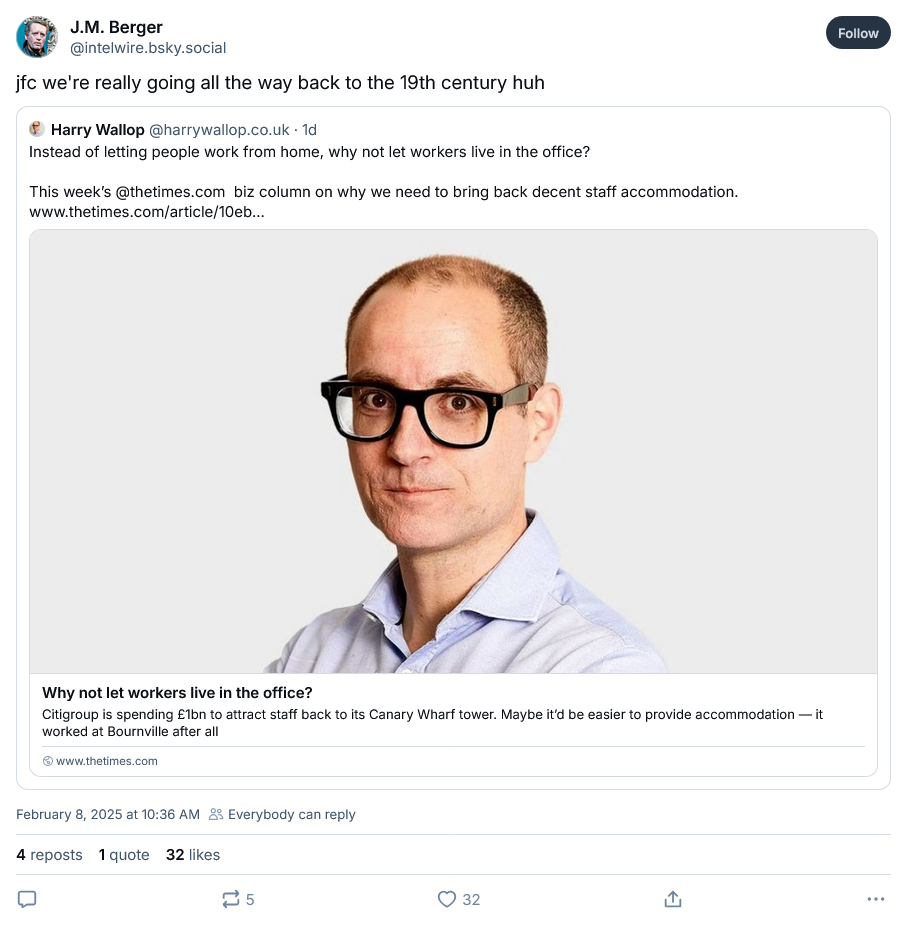View the 4 reposts list
The width and height of the screenshot is (907, 925).
(50, 855)
